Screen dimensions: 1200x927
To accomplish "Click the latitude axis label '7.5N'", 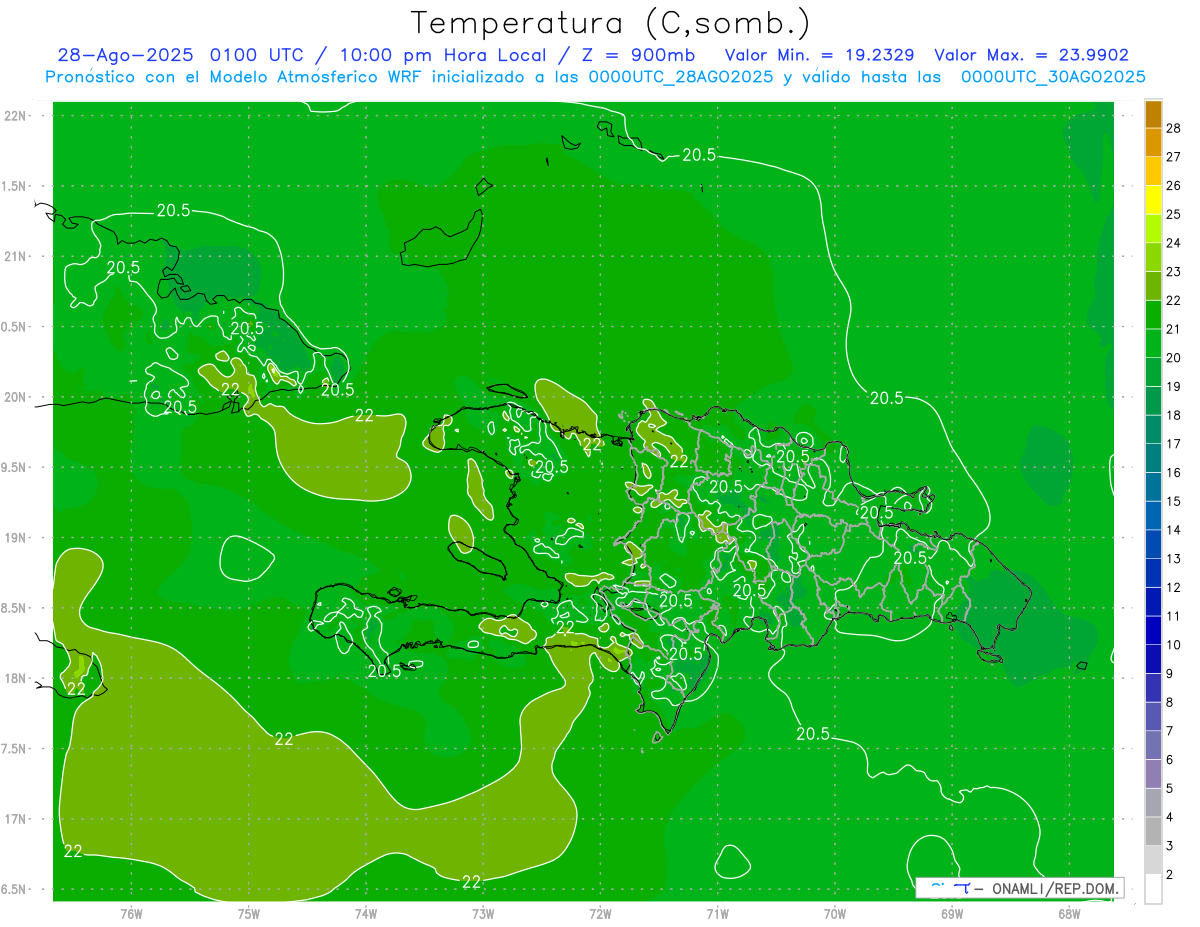I will 14,748.
